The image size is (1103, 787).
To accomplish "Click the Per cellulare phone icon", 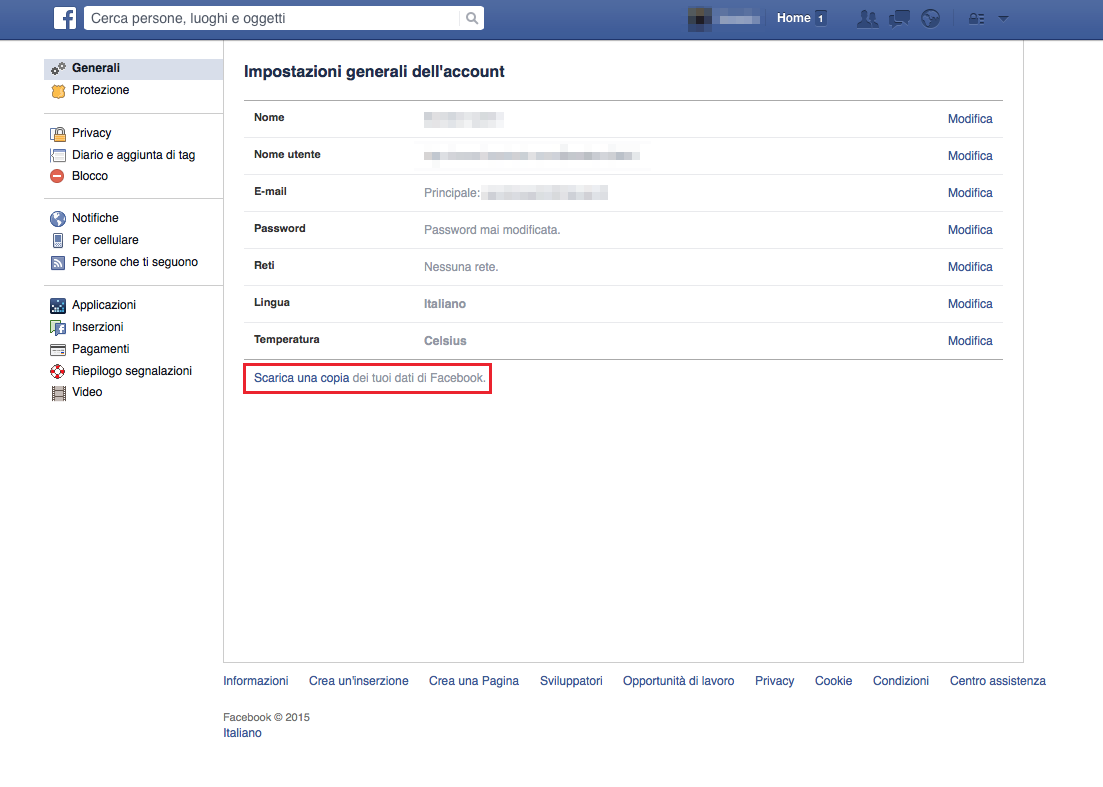I will click(58, 241).
